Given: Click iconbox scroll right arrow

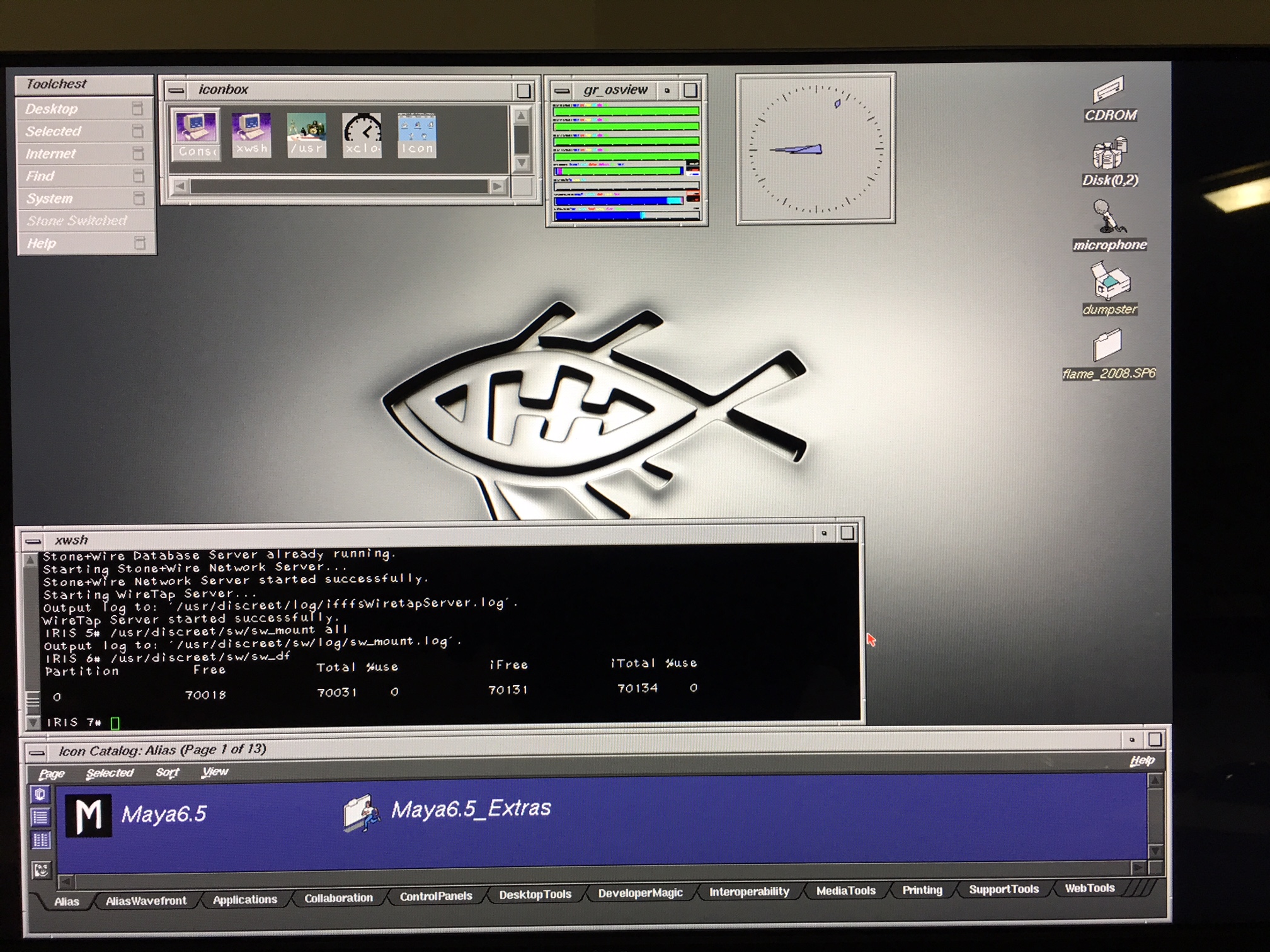Looking at the screenshot, I should 498,186.
